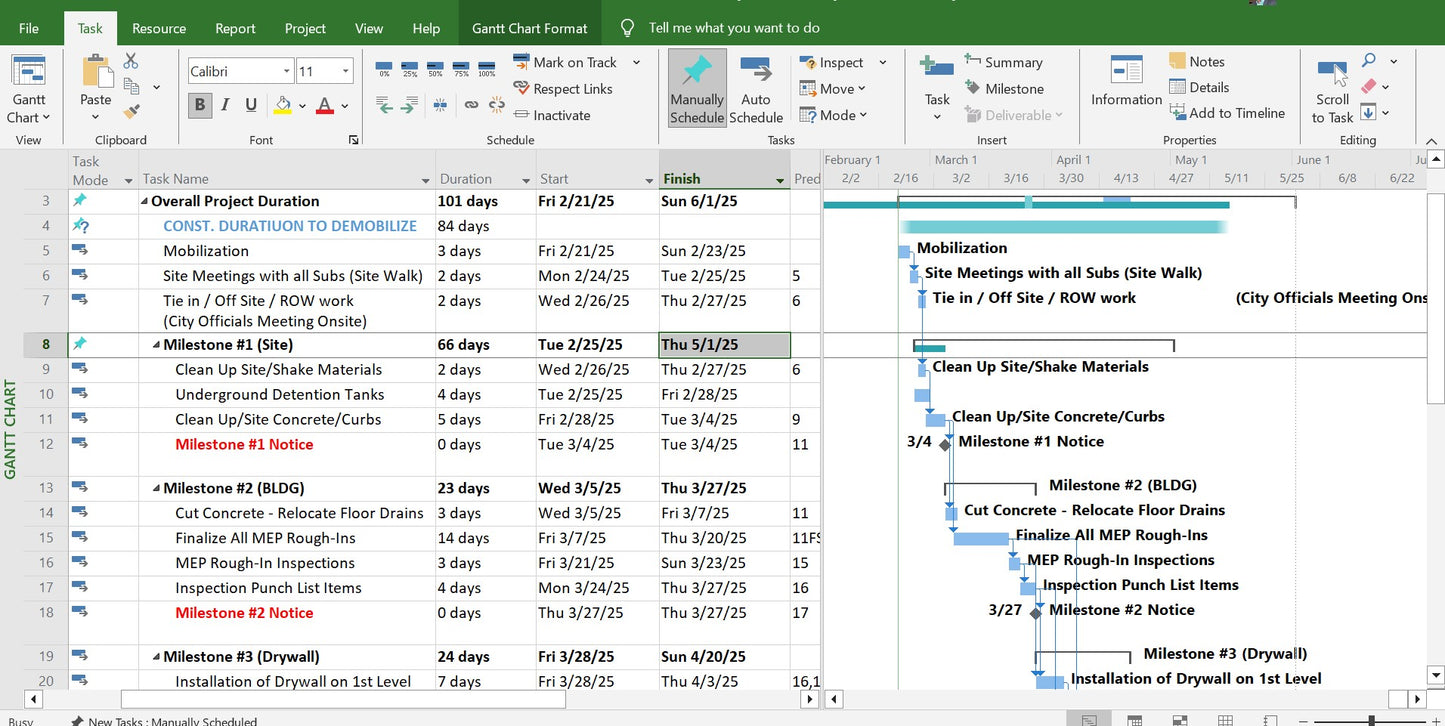Click the Respect Links button

click(x=562, y=89)
